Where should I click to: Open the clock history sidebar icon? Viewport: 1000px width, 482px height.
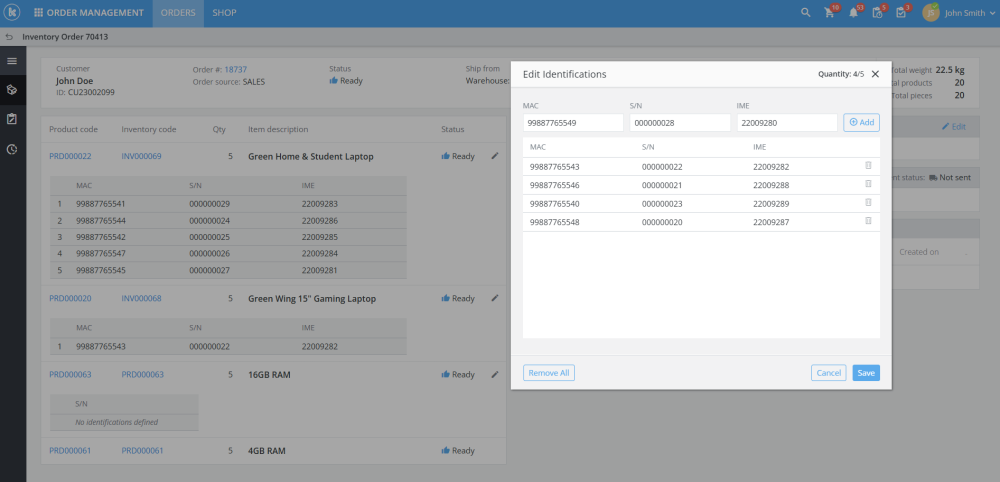coord(12,149)
